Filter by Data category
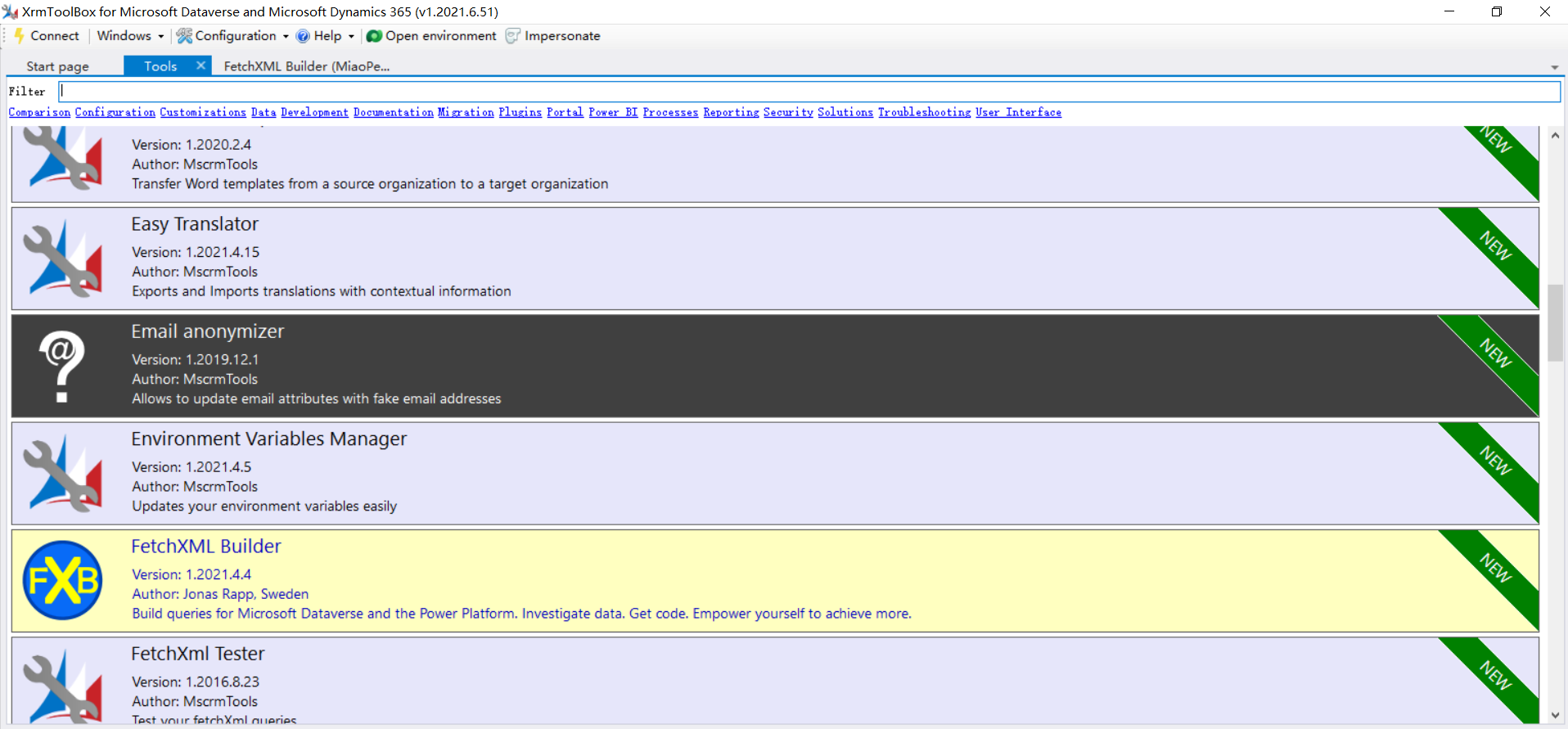This screenshot has height=729, width=1568. [x=264, y=112]
